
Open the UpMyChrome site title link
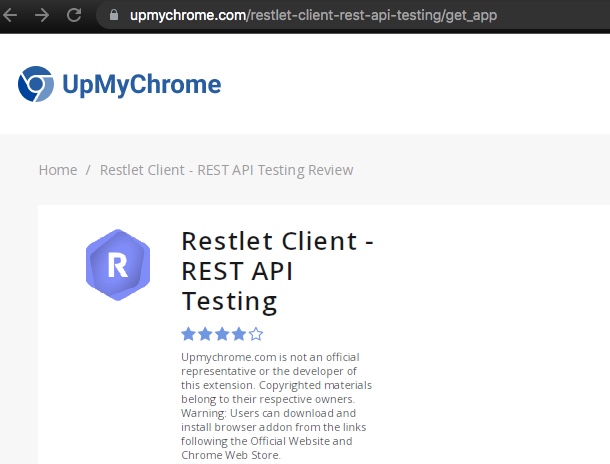142,85
